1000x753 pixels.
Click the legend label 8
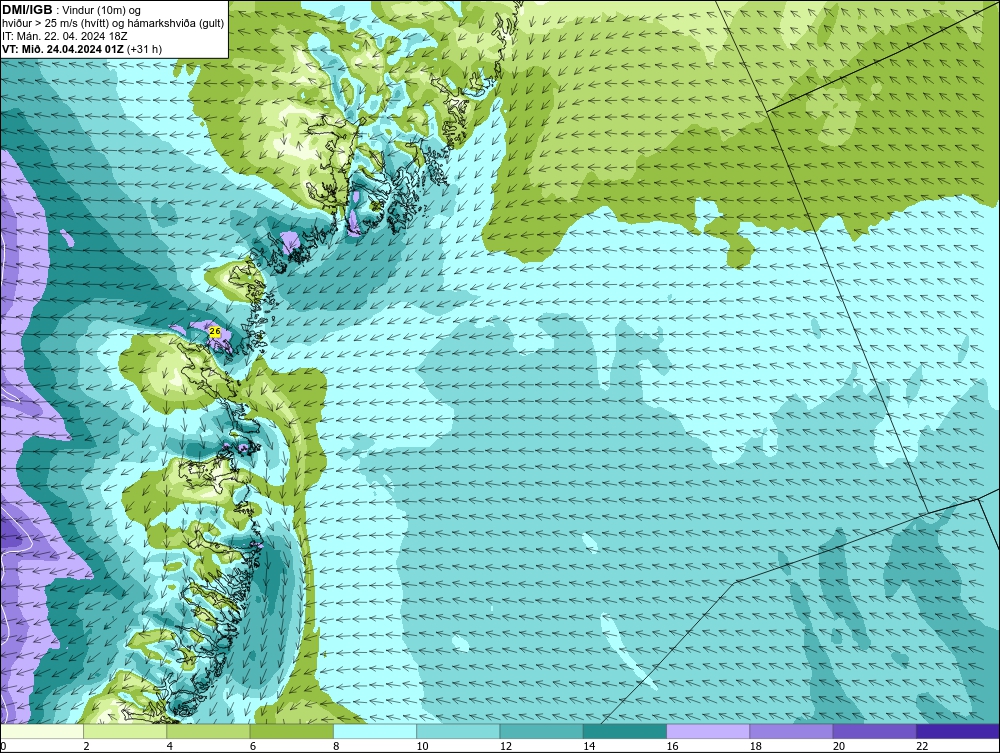point(336,747)
